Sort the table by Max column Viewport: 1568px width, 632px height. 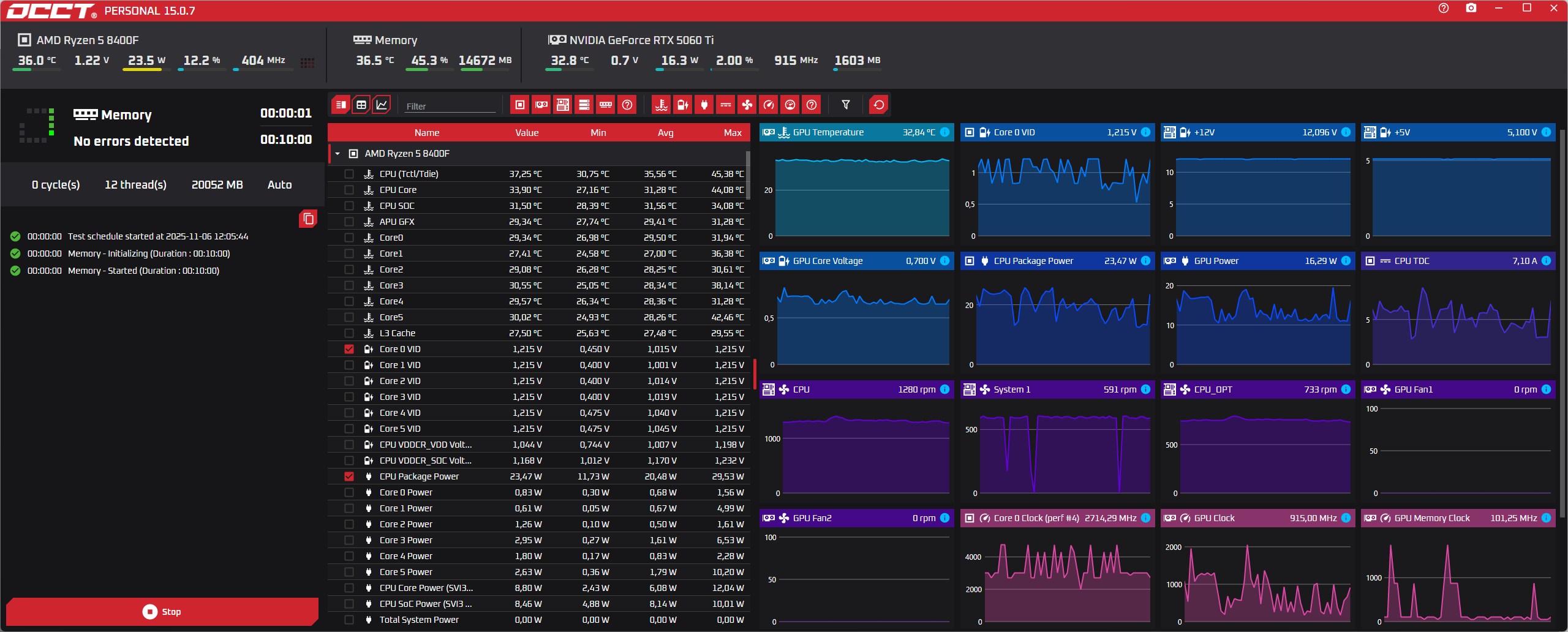click(732, 132)
